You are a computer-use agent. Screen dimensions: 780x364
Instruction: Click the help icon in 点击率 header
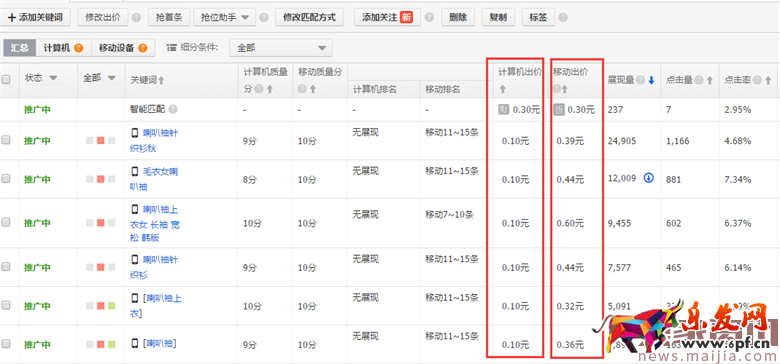(758, 80)
